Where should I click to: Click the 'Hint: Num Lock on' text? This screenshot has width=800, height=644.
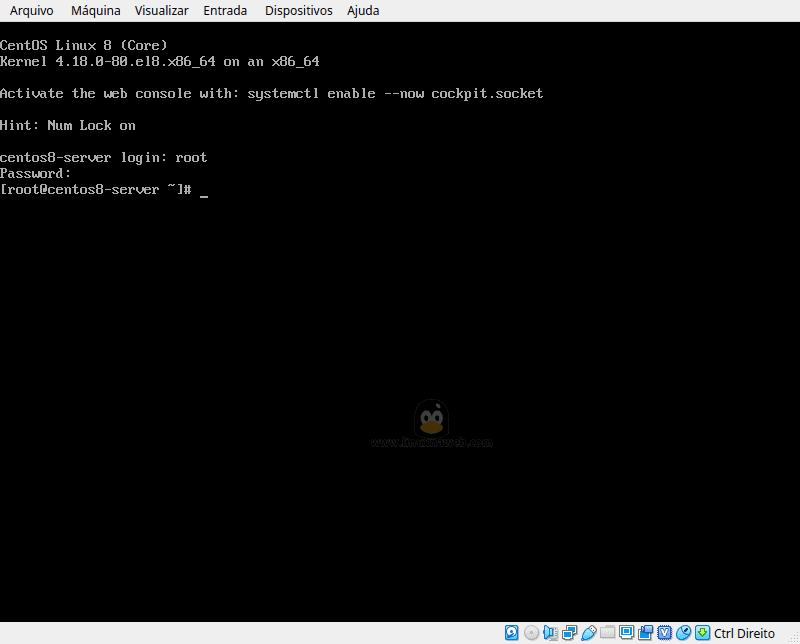tap(68, 126)
